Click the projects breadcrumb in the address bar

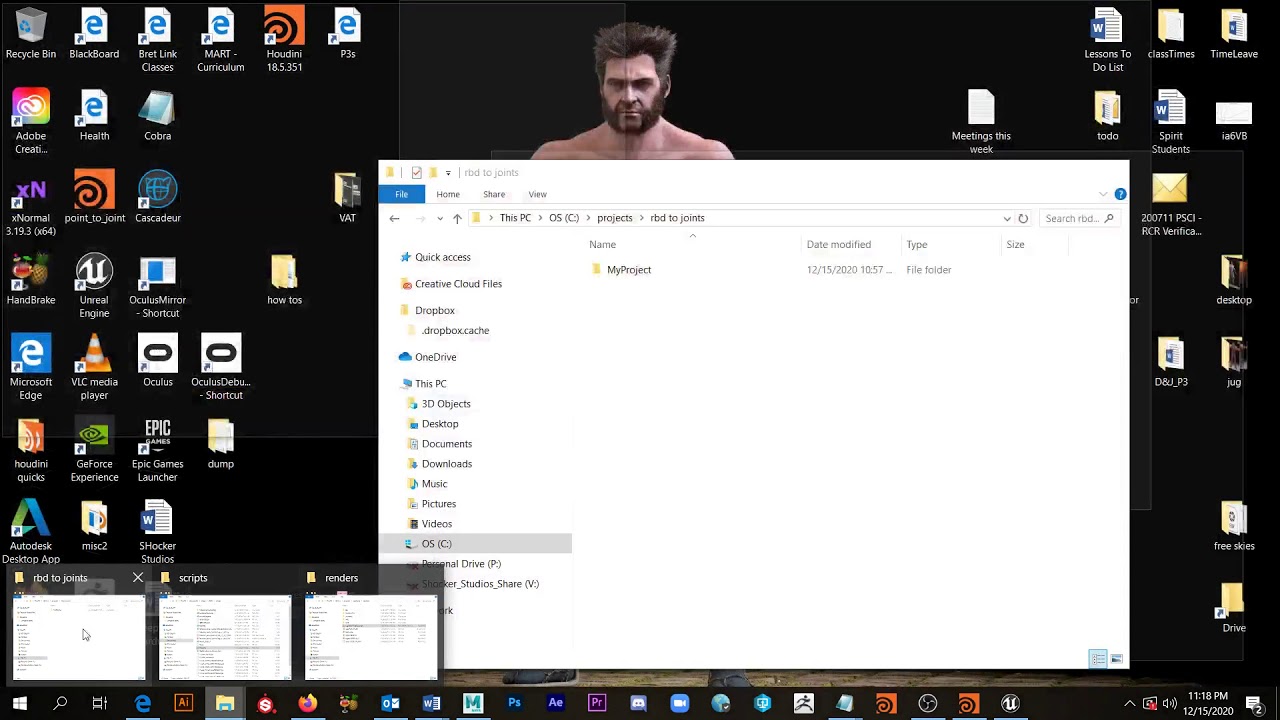[x=614, y=218]
